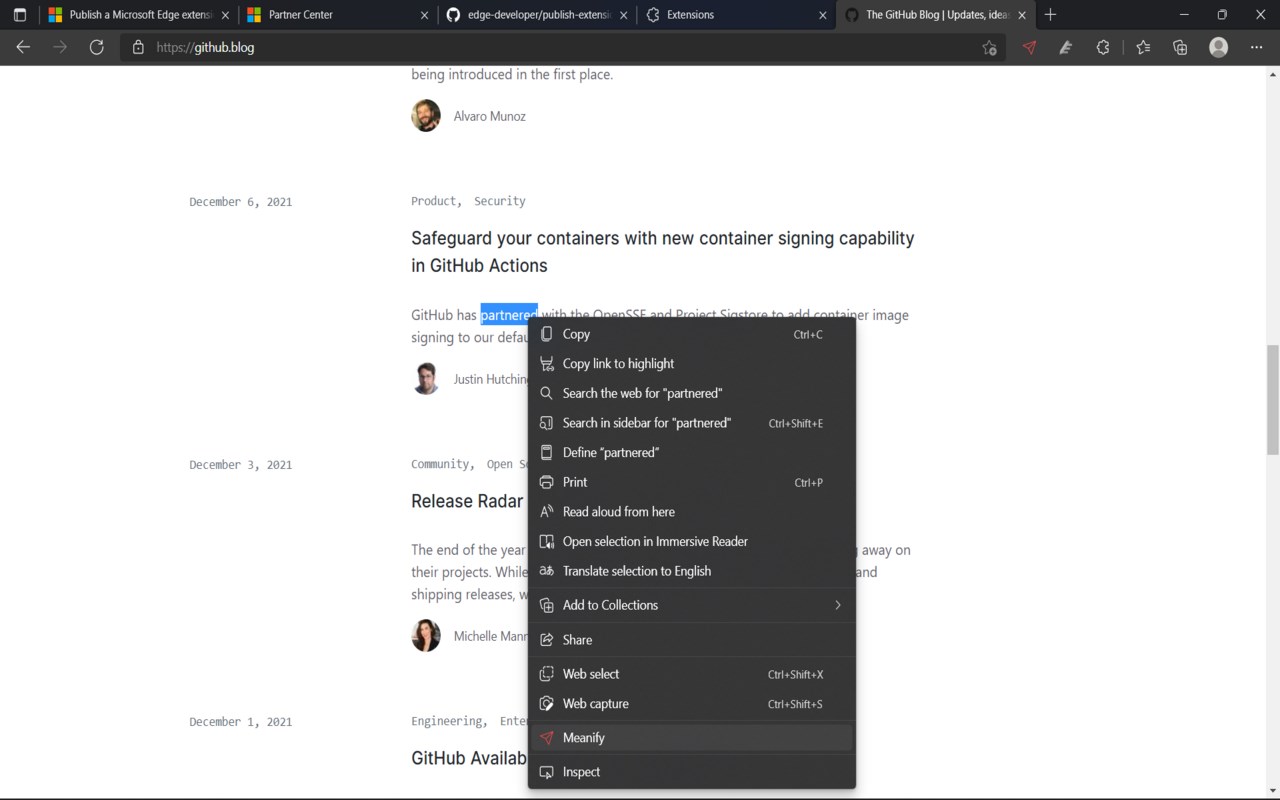Click the Share icon in context menu
Viewport: 1280px width, 800px height.
pos(546,640)
